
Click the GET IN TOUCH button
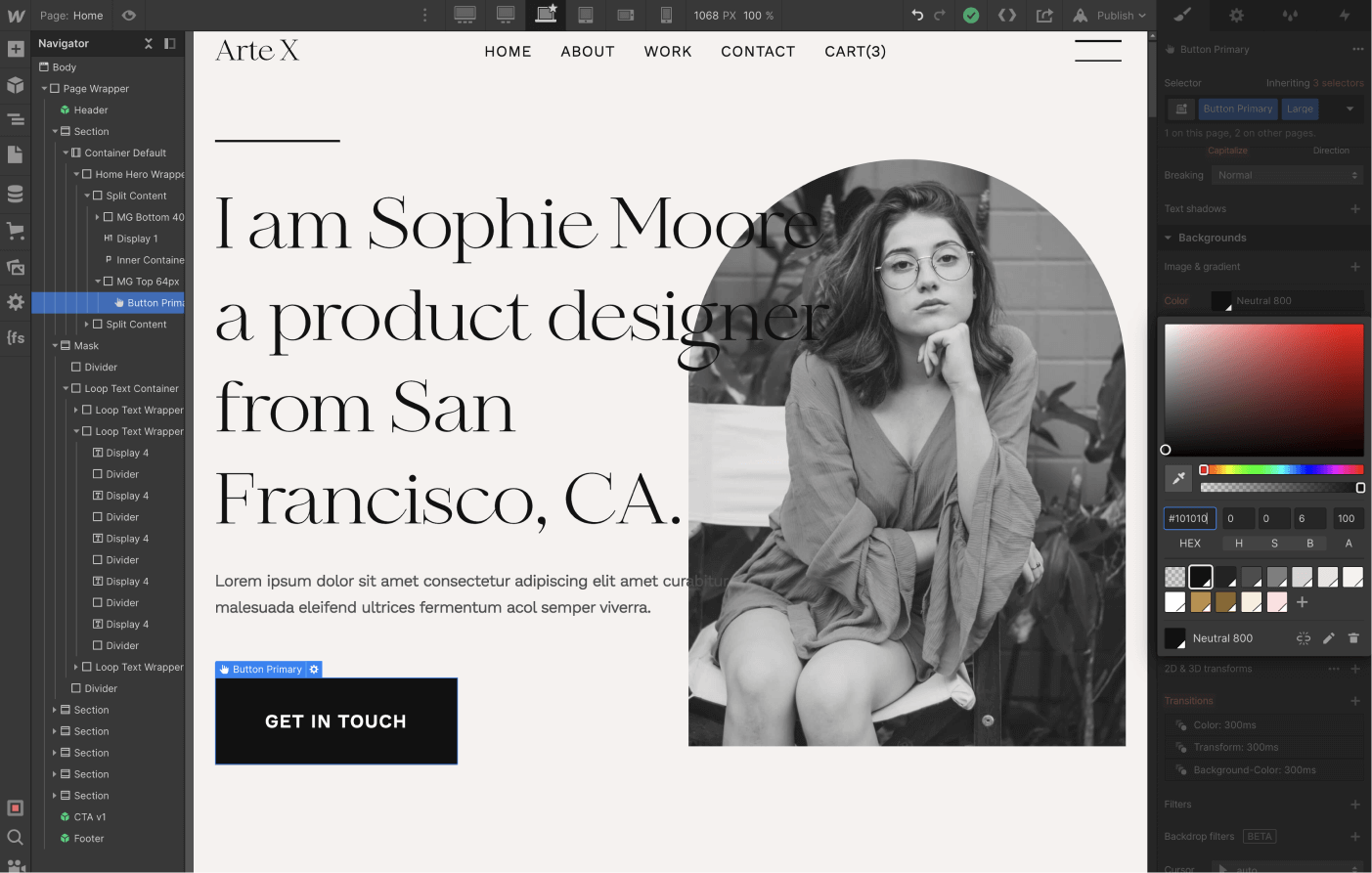(x=335, y=720)
